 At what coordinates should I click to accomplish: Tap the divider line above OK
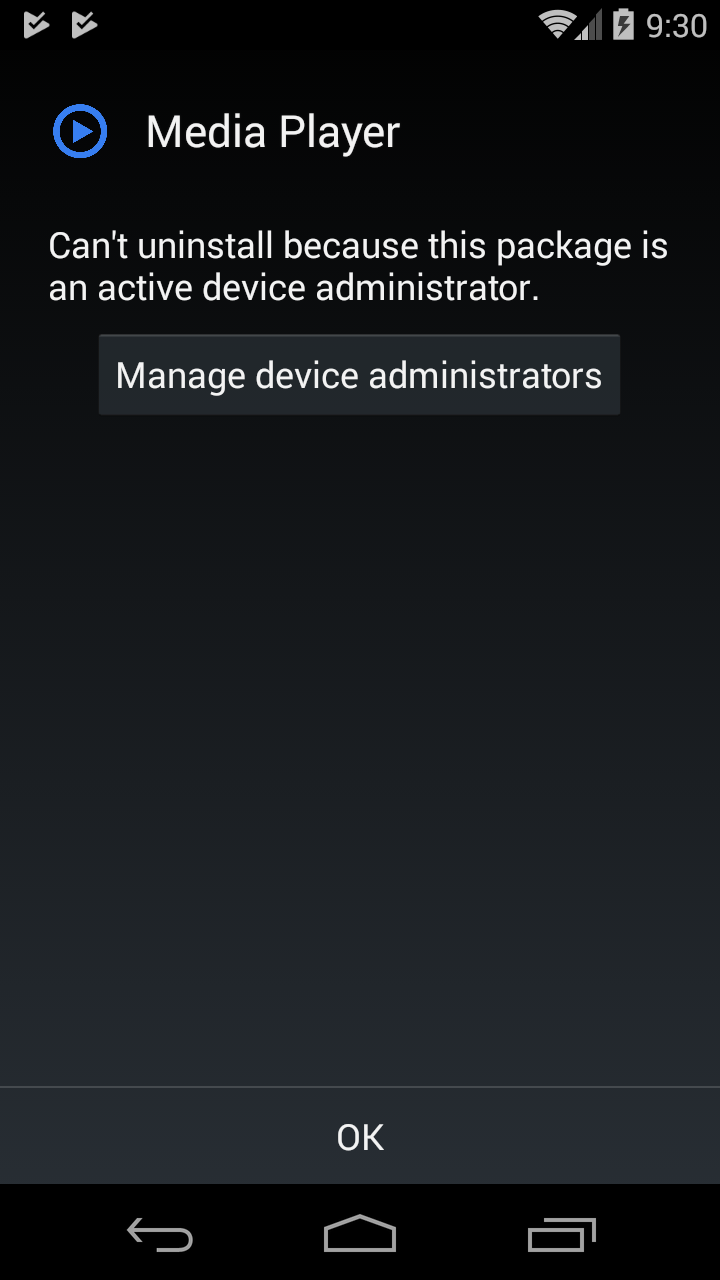coord(360,1087)
